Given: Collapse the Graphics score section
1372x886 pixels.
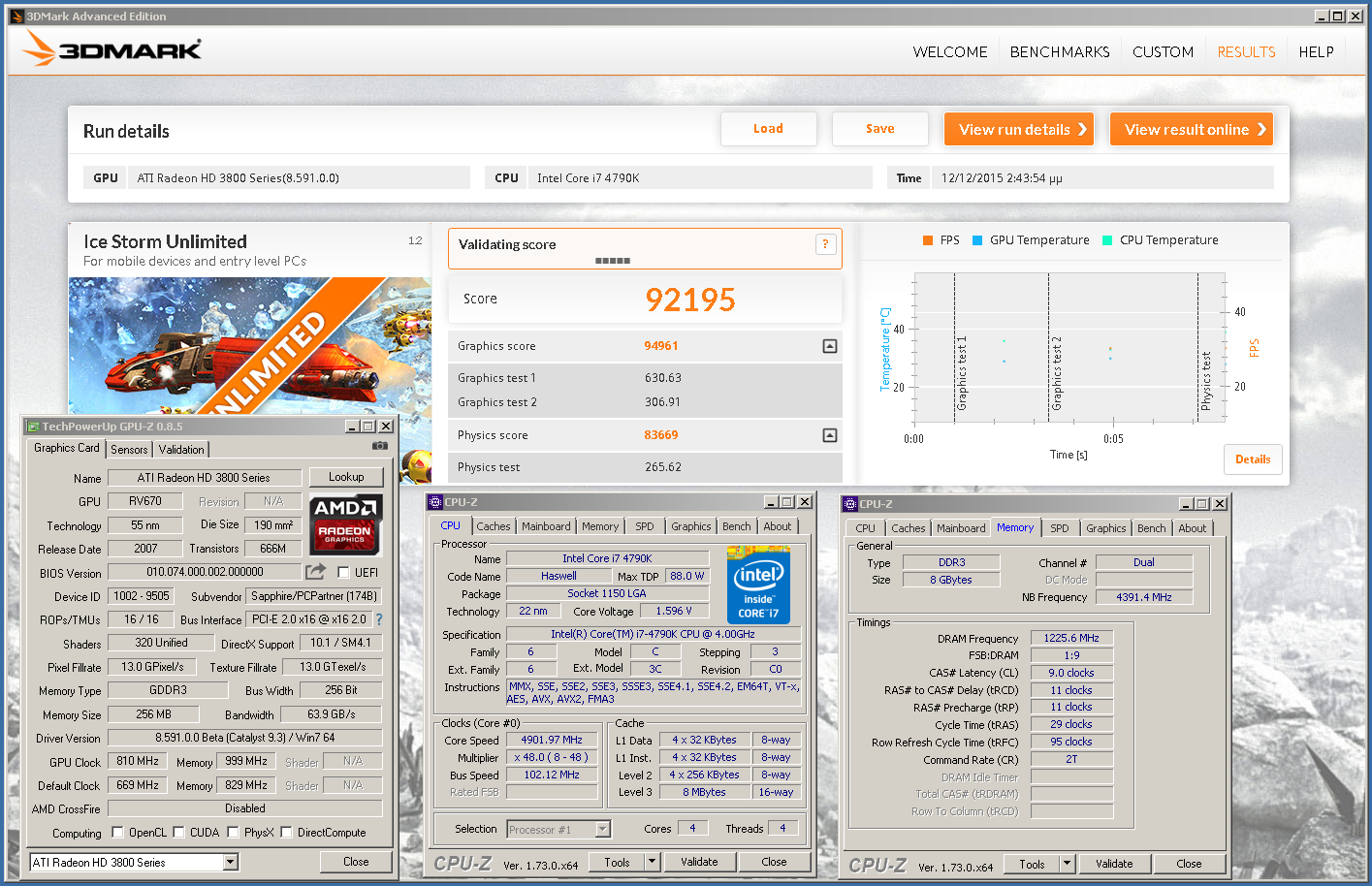Looking at the screenshot, I should [830, 346].
